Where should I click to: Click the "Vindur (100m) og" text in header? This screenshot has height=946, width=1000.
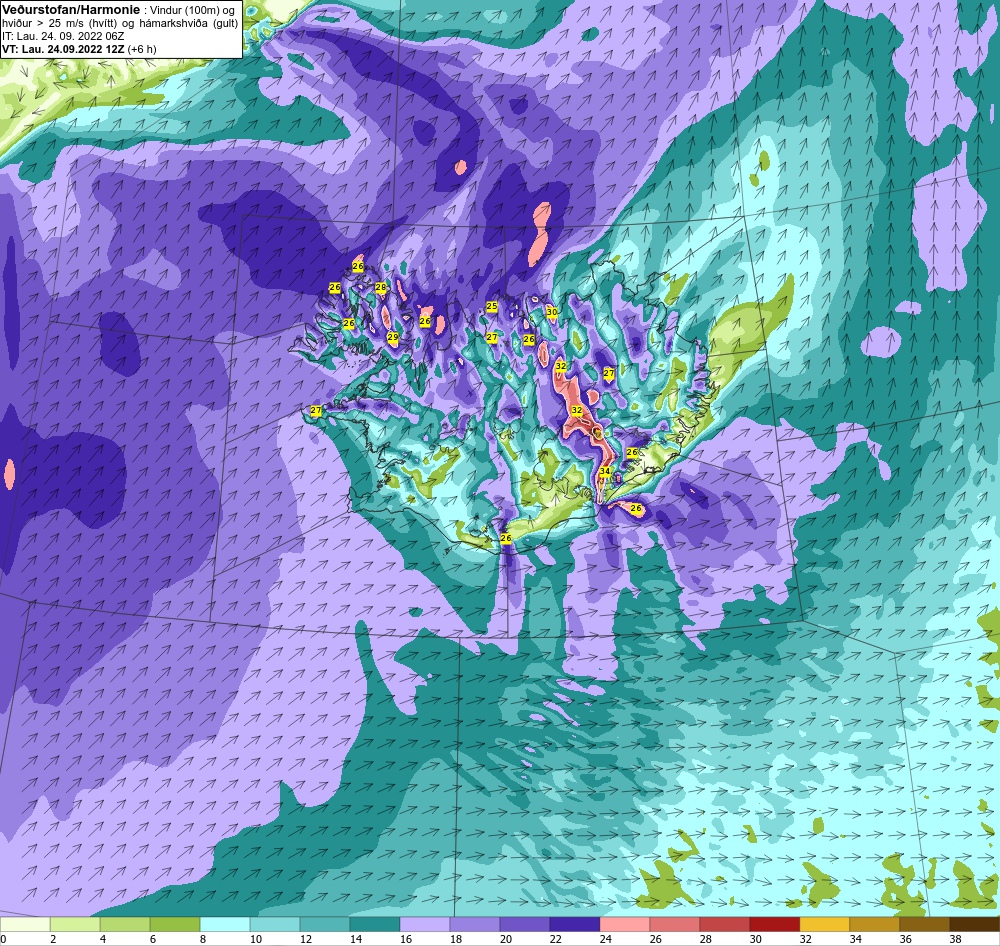(193, 10)
